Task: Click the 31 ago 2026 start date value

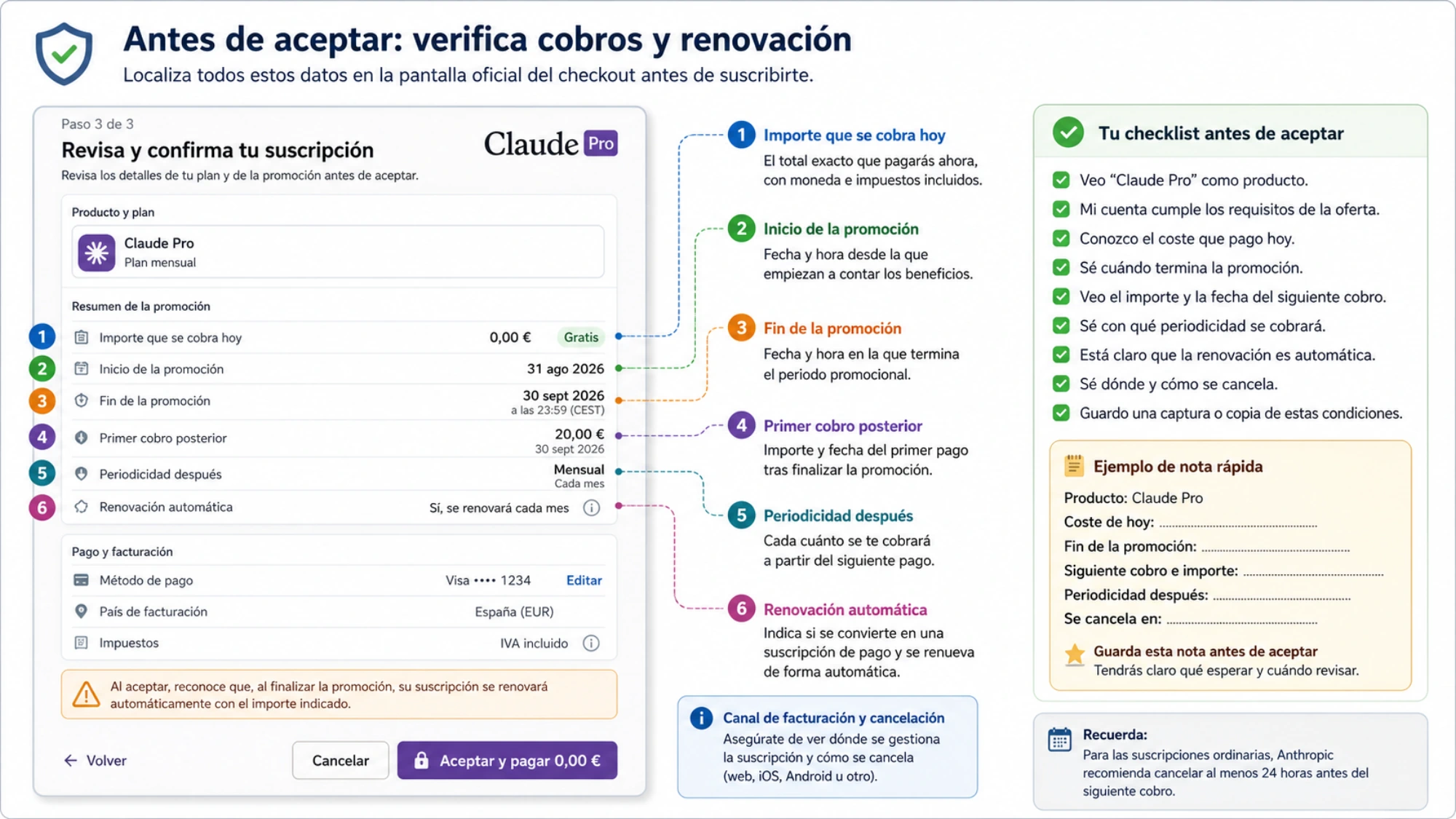Action: click(566, 368)
